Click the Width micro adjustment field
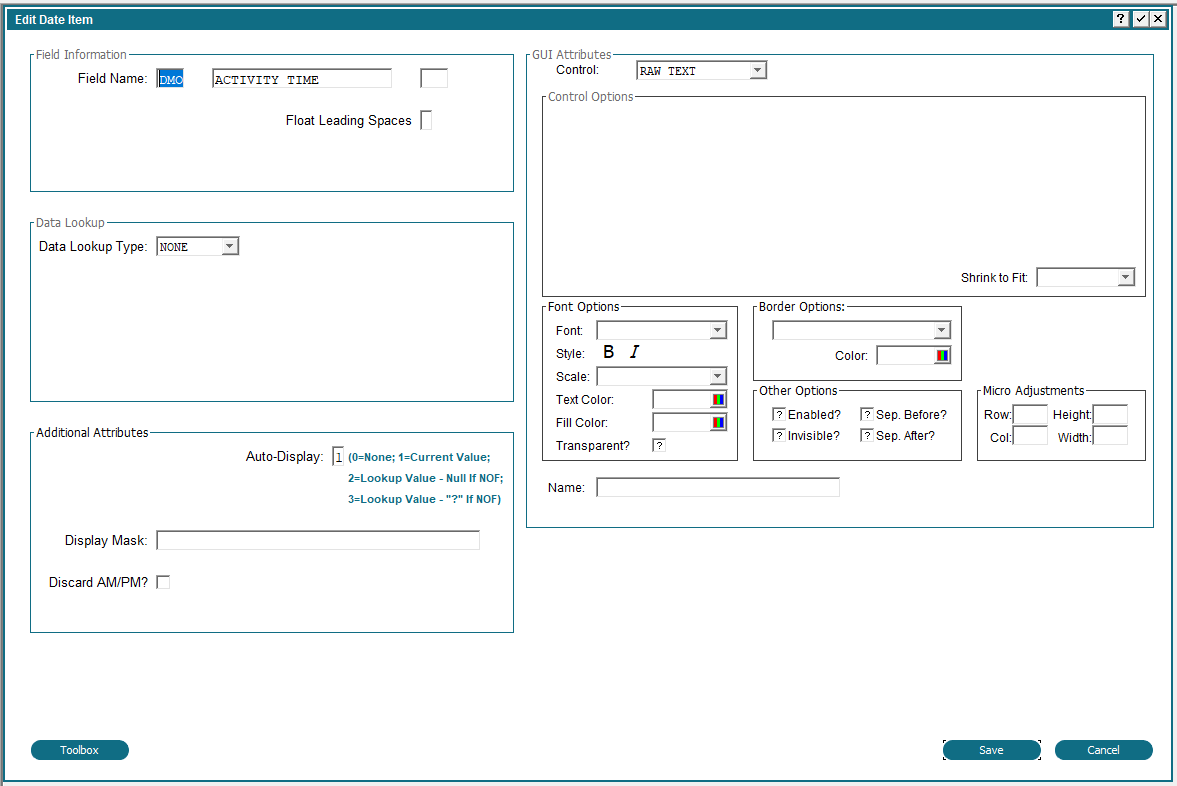The image size is (1177, 786). click(x=1110, y=436)
